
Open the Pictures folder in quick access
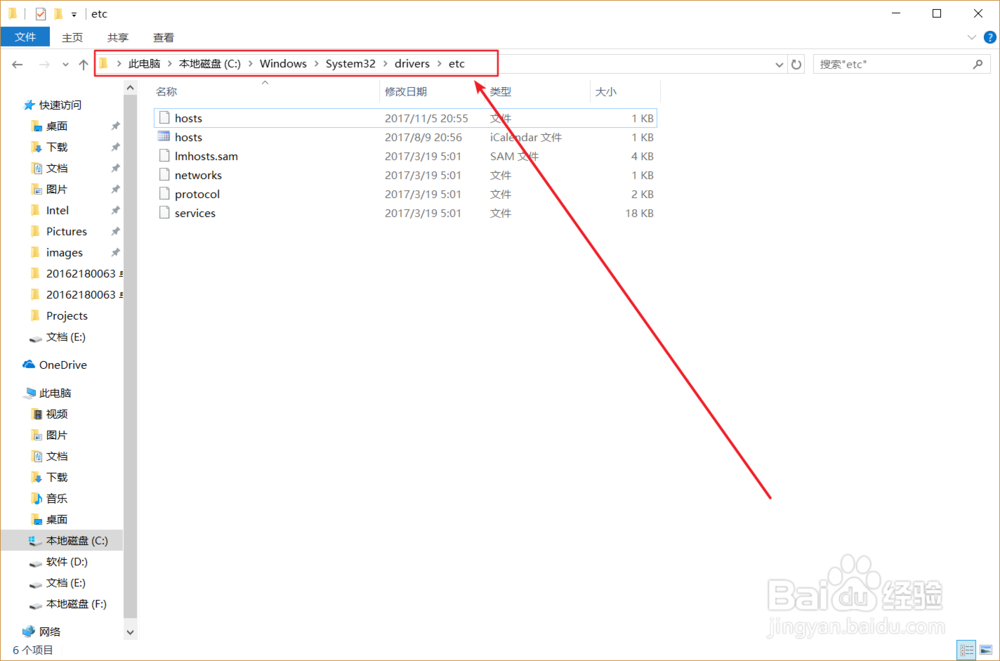66,232
